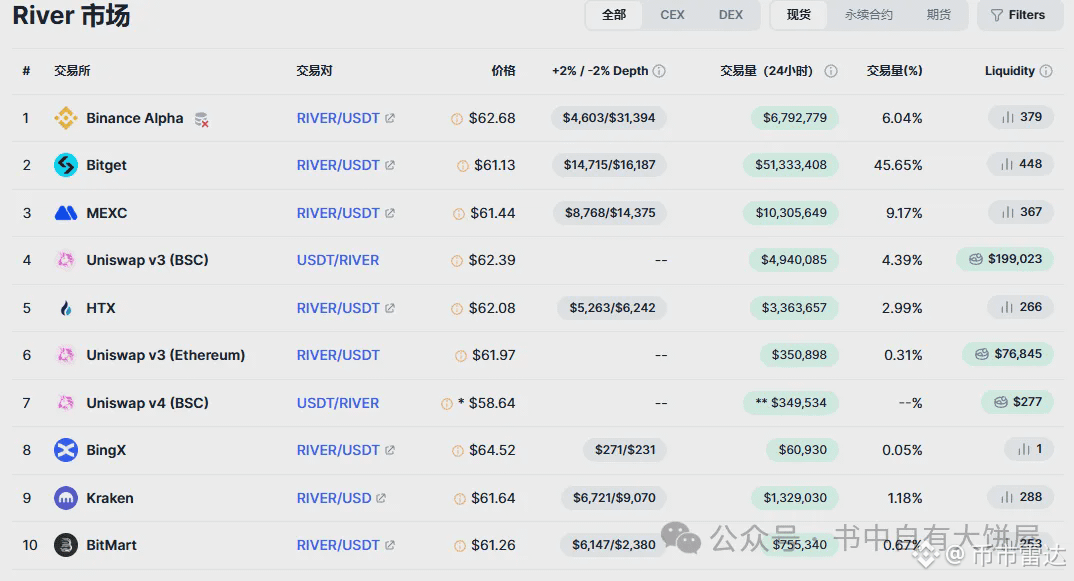Switch to the DEX tab
Screen dimensions: 1074x581
point(731,15)
